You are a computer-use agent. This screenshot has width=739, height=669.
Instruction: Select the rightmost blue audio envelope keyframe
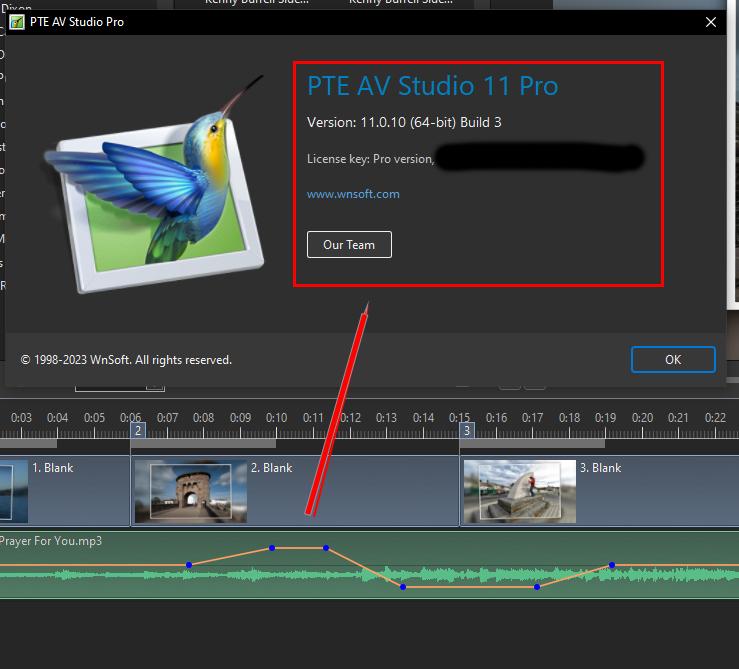(x=612, y=565)
